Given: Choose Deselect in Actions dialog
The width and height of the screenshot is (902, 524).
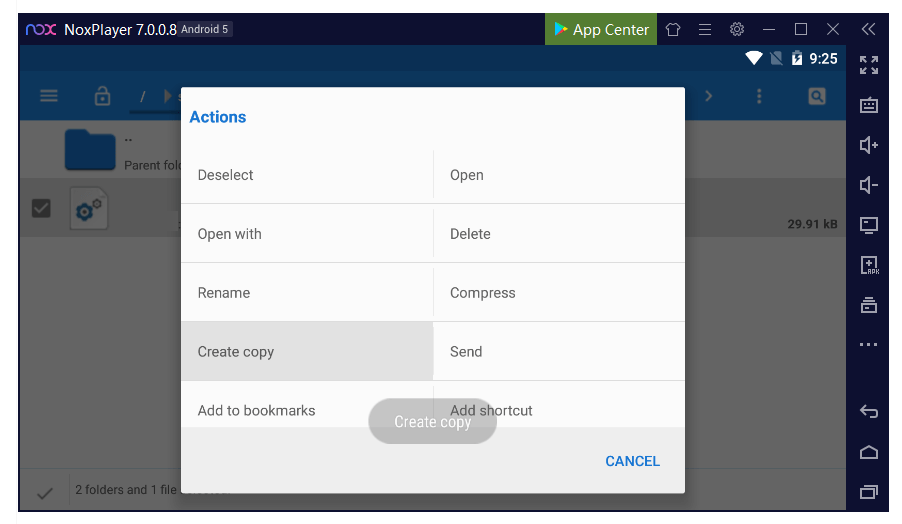Looking at the screenshot, I should tap(307, 175).
